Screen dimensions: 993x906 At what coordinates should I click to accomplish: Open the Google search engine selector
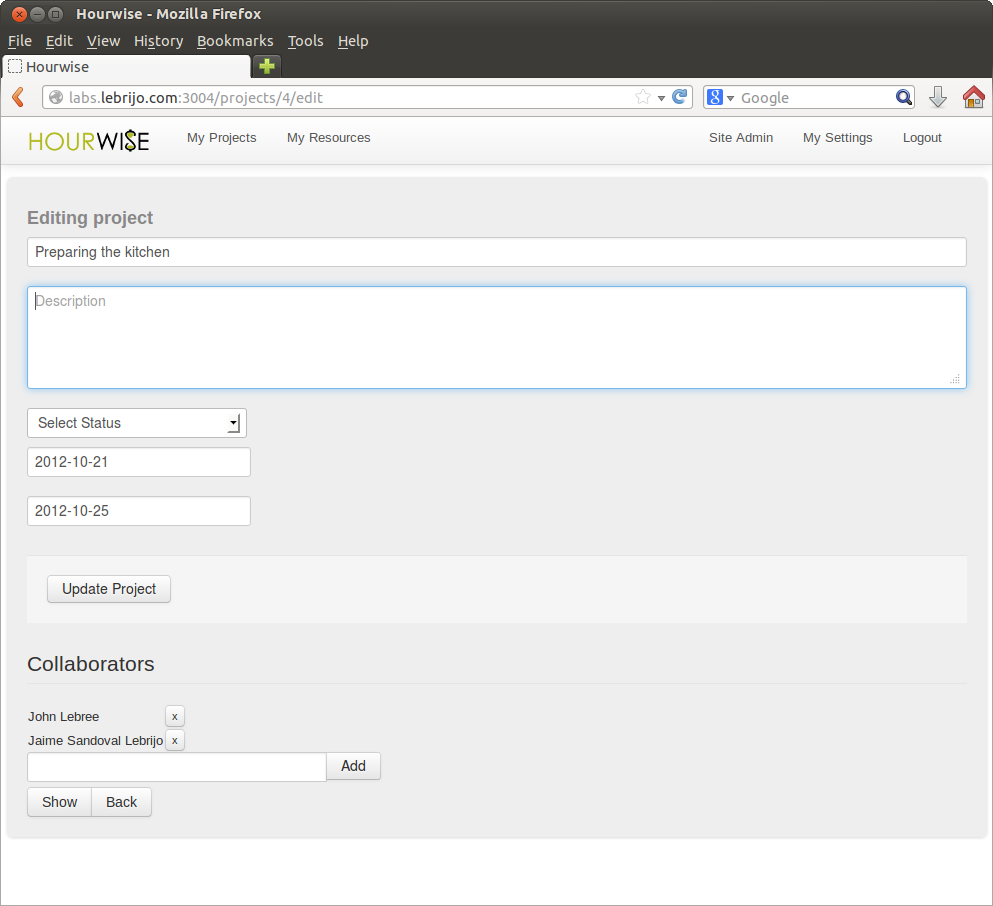pyautogui.click(x=721, y=98)
